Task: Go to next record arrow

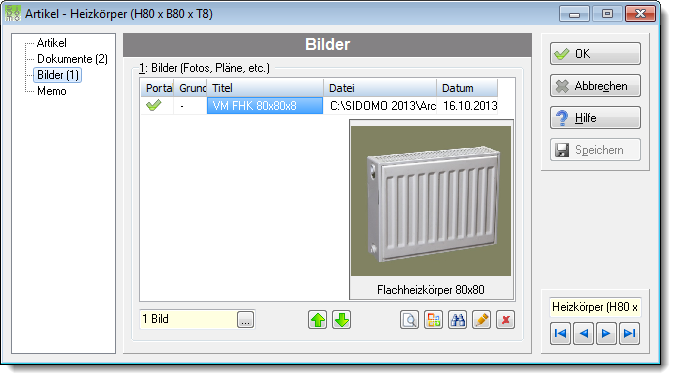Action: (606, 333)
